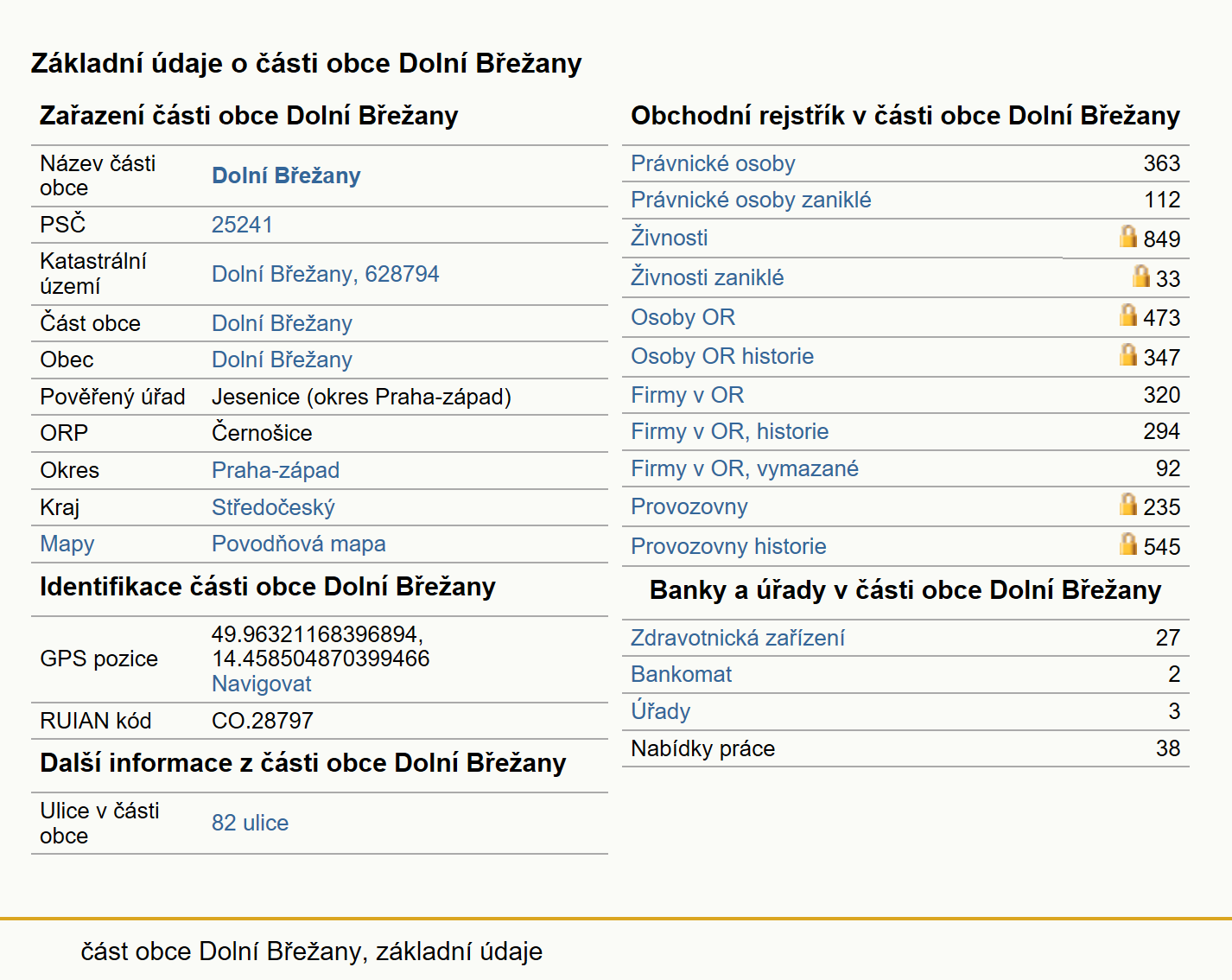Open Firmy v OR, vymazané
Viewport: 1232px width, 980px height.
coord(745,468)
